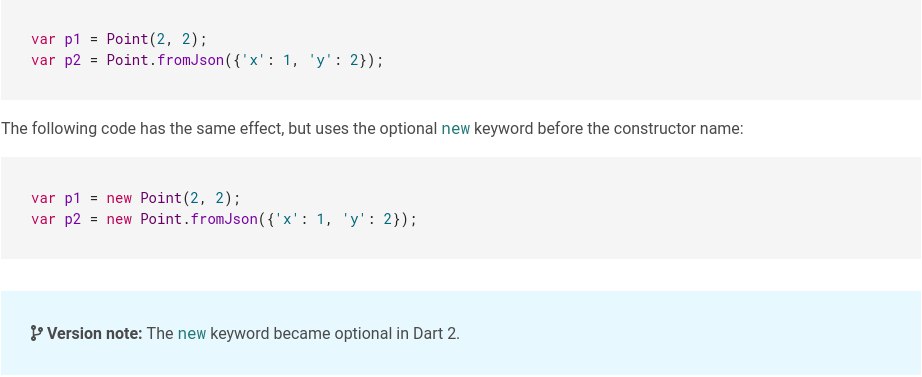The width and height of the screenshot is (922, 377).
Task: Click the 'y' string key in the second code block
Action: point(354,219)
